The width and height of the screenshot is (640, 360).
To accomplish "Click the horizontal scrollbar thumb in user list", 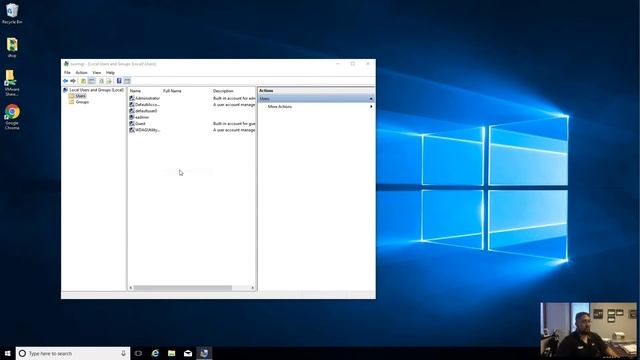I will (x=183, y=288).
